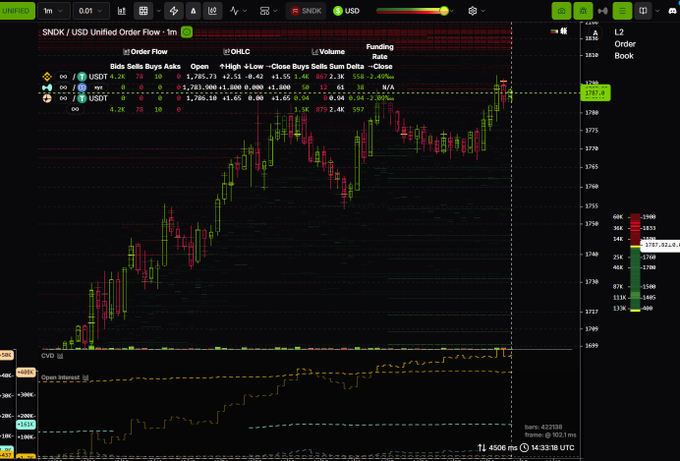Click the green indicator icon beside chart title
The width and height of the screenshot is (680, 461).
point(186,32)
